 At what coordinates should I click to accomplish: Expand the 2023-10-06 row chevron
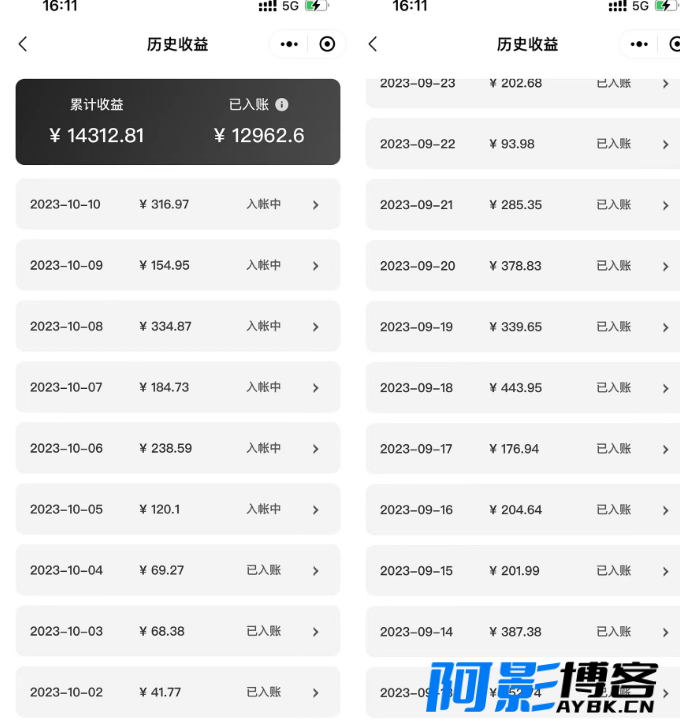point(316,449)
